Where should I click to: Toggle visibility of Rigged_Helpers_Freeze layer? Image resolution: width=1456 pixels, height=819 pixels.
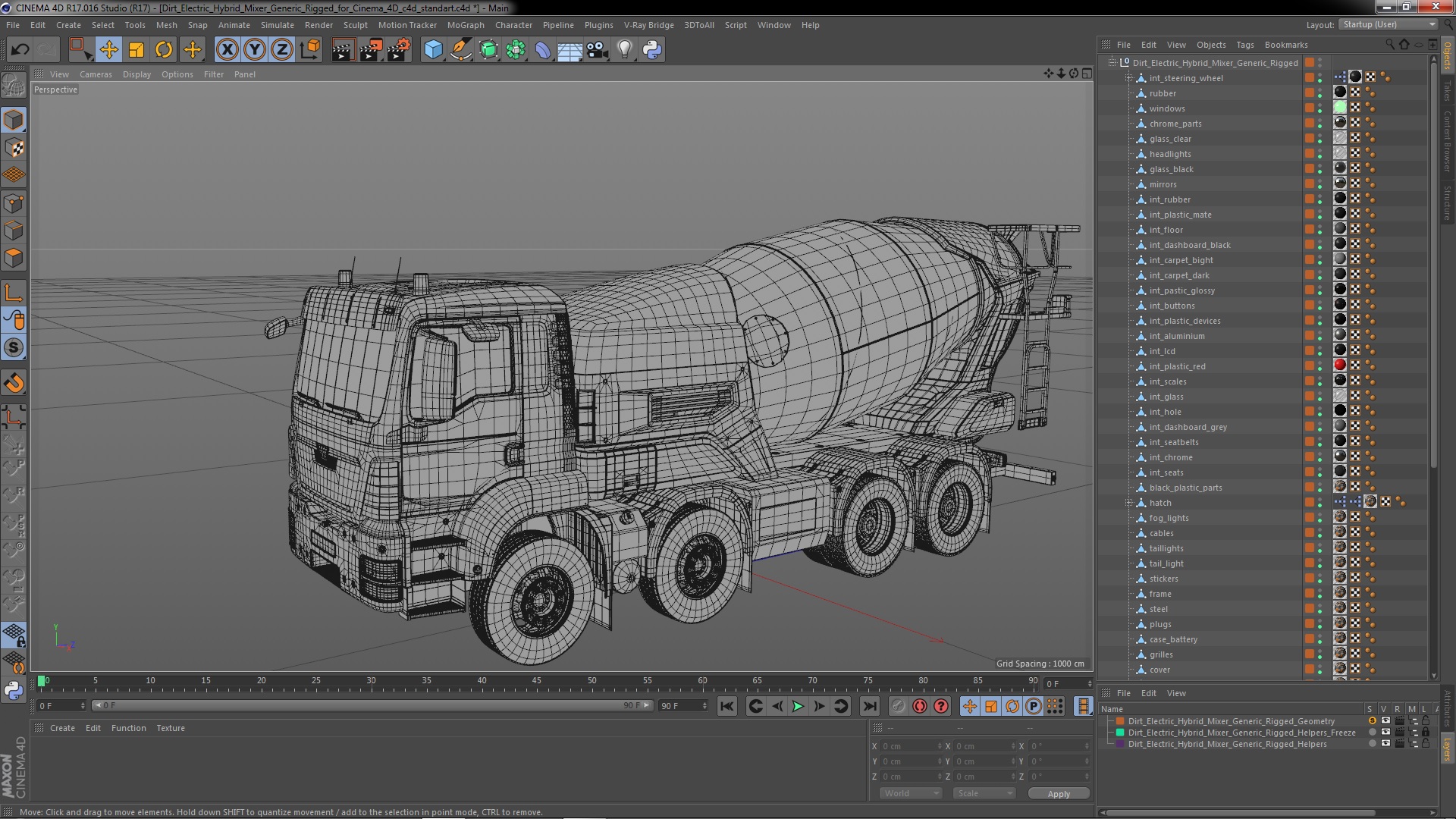tap(1385, 733)
